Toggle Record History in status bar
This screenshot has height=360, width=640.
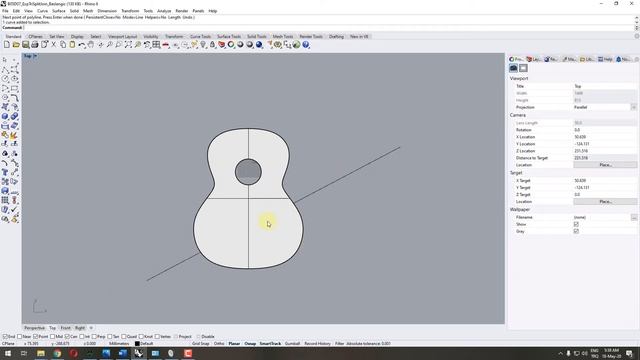point(317,344)
